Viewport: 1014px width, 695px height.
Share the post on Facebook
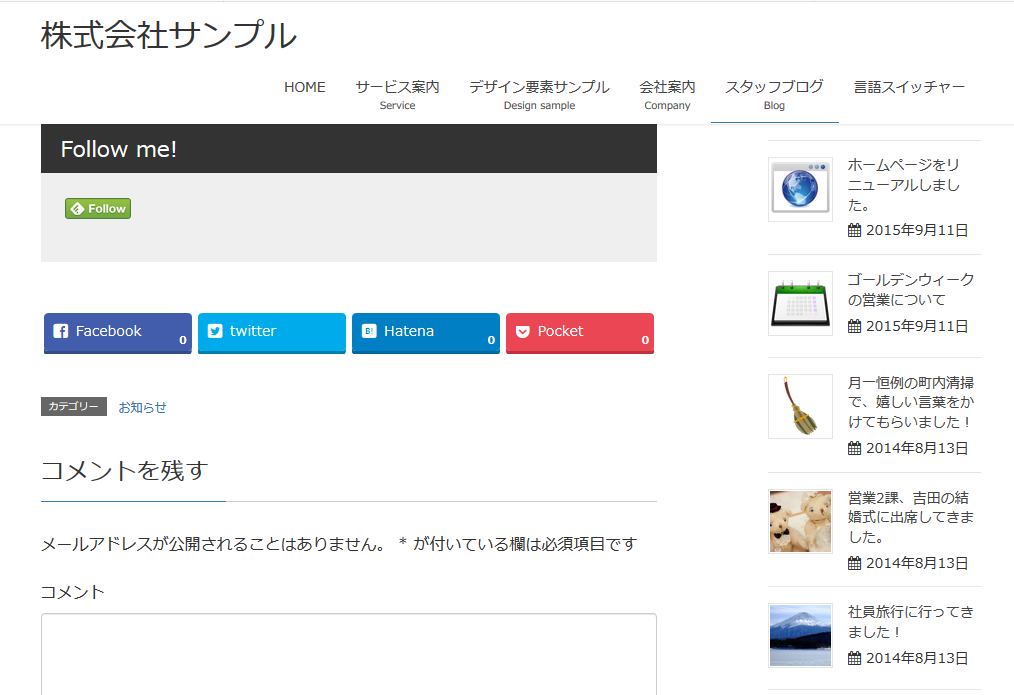click(x=118, y=333)
